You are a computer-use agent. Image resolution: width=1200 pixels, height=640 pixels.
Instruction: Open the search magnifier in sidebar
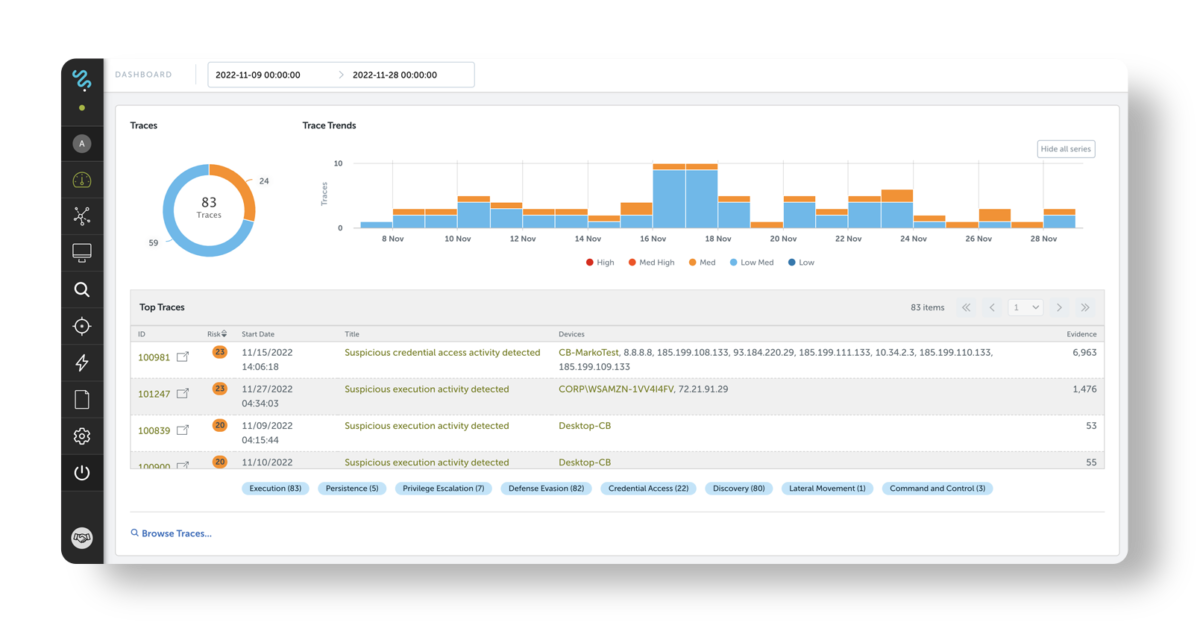[x=82, y=290]
